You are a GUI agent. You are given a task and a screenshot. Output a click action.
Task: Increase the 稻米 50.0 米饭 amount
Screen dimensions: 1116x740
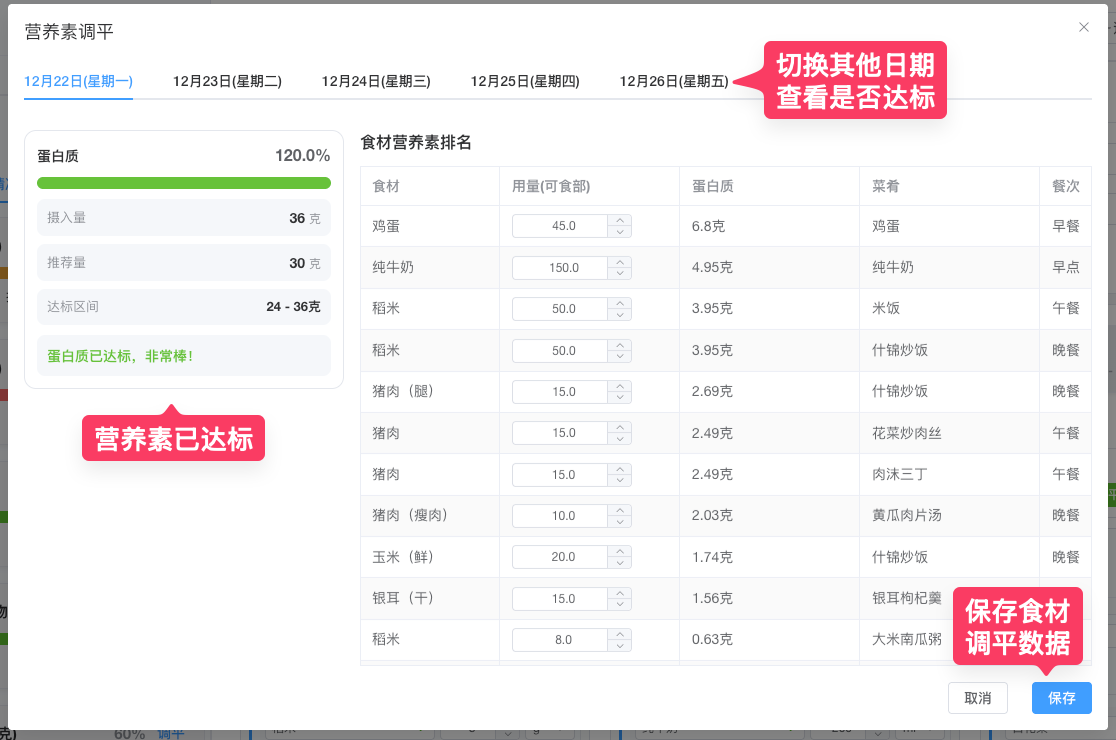point(621,304)
